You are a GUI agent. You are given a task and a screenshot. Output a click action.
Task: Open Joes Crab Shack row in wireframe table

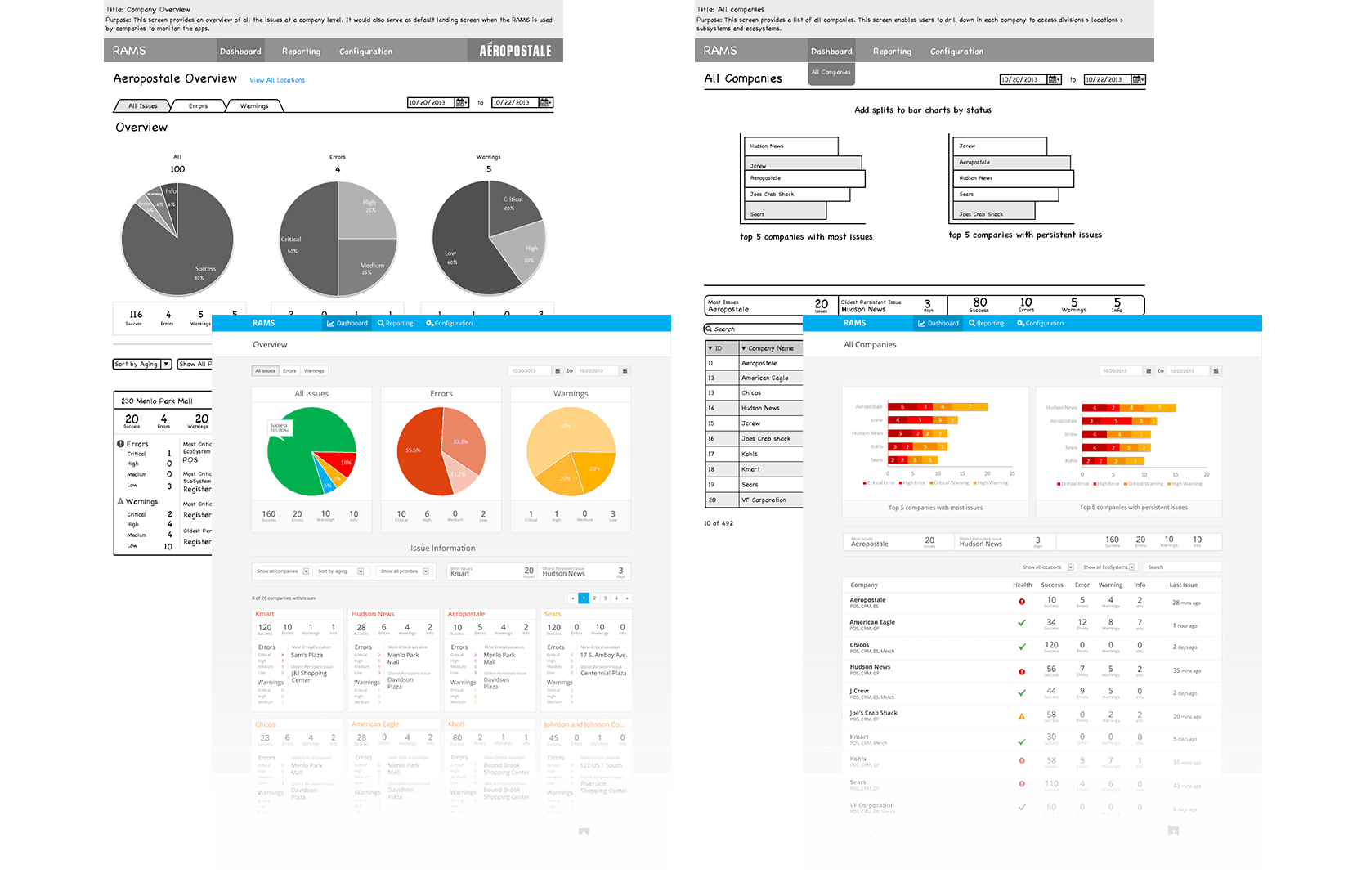point(754,439)
